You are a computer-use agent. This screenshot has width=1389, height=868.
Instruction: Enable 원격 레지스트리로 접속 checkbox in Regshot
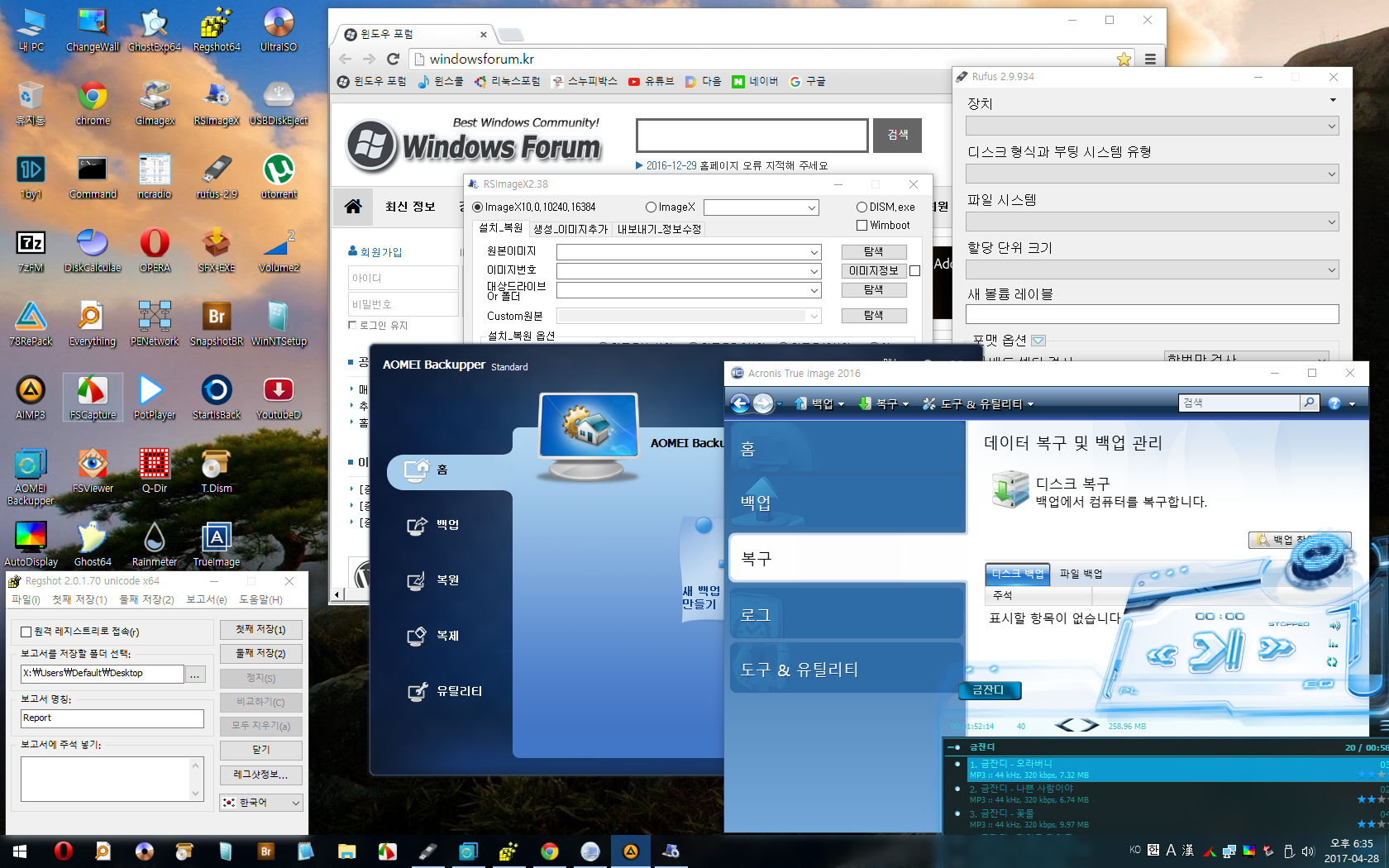(26, 632)
